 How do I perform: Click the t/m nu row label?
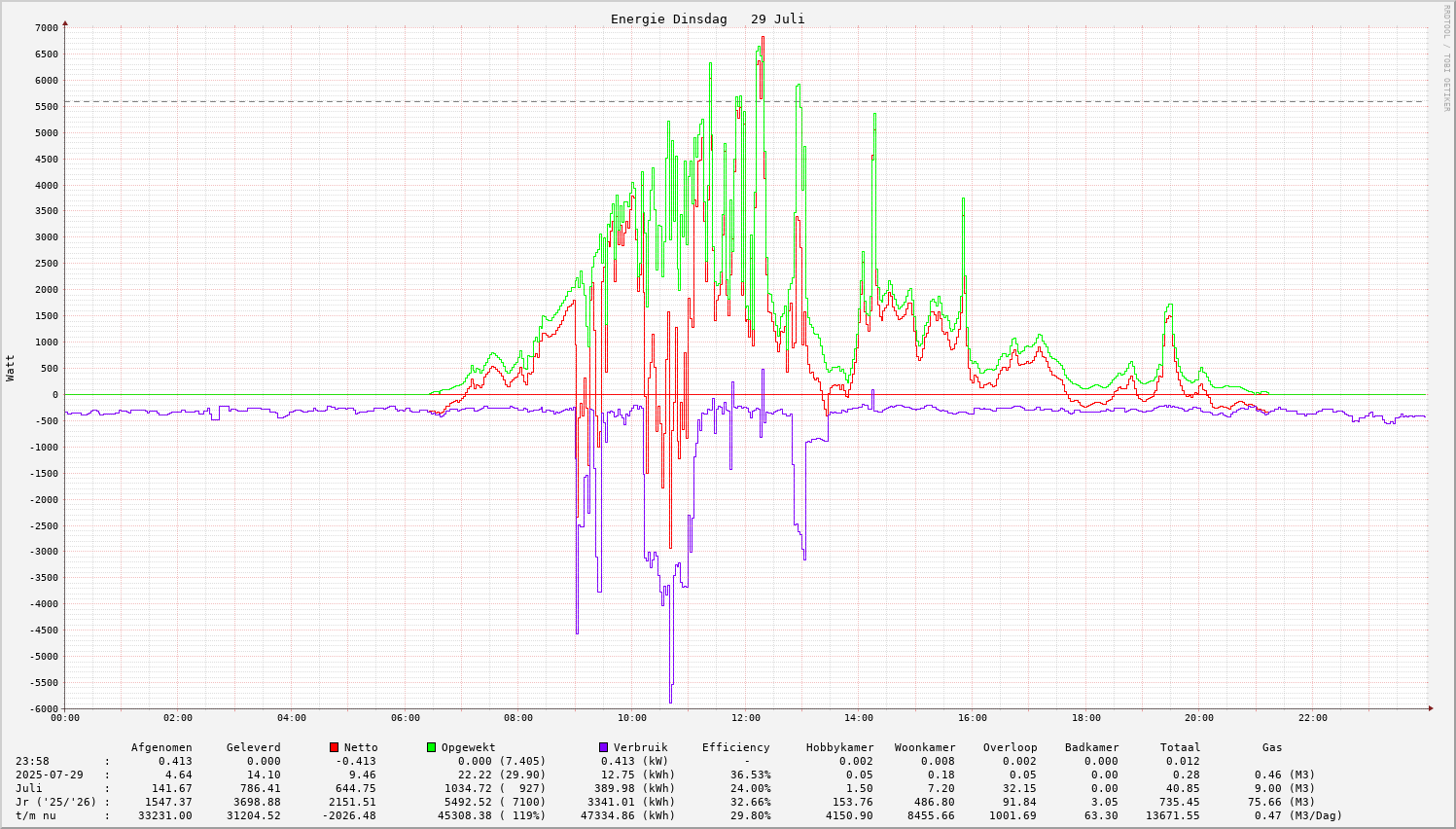(x=36, y=815)
